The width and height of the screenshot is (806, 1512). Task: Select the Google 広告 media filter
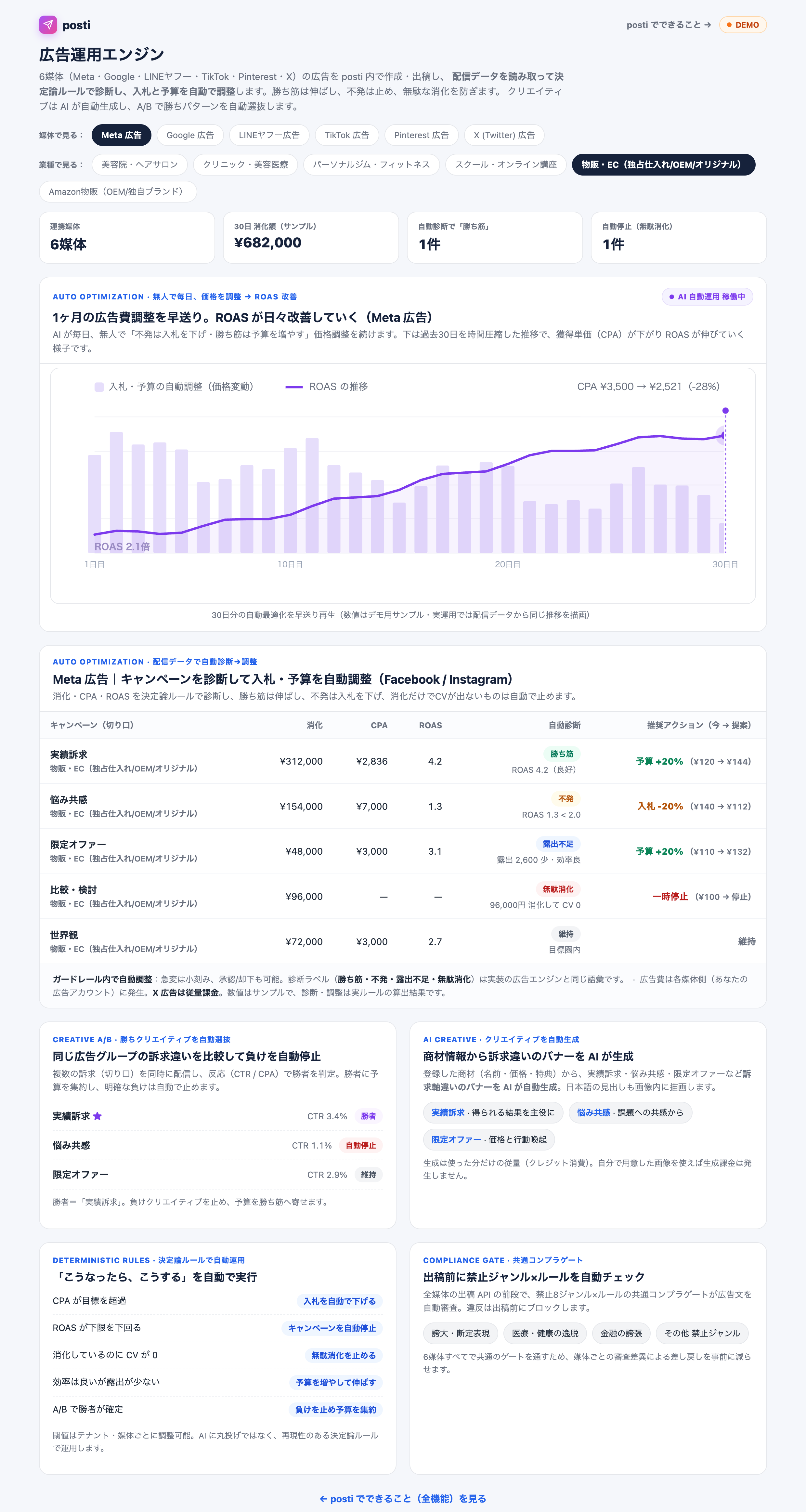190,135
